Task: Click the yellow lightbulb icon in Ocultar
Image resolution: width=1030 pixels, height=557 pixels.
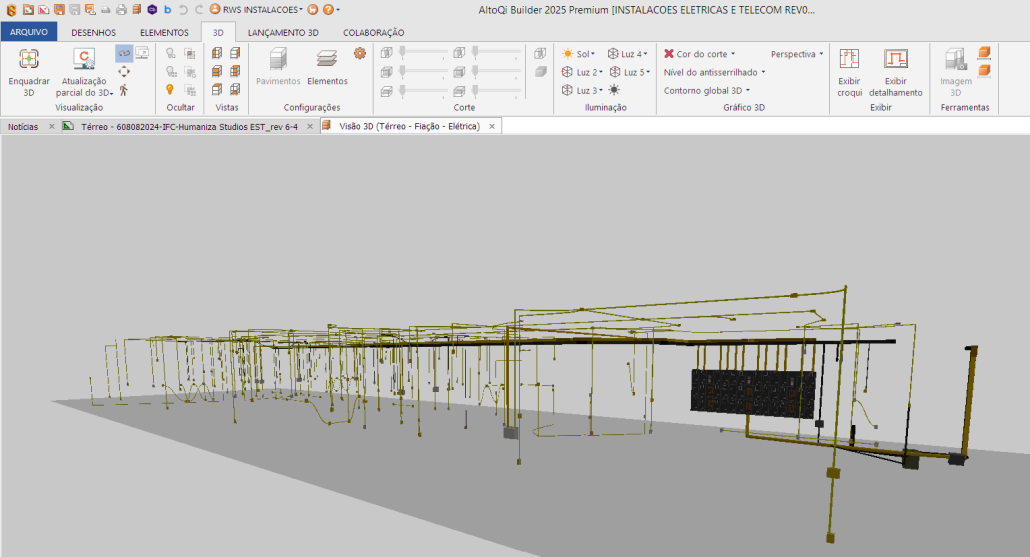Action: click(170, 89)
